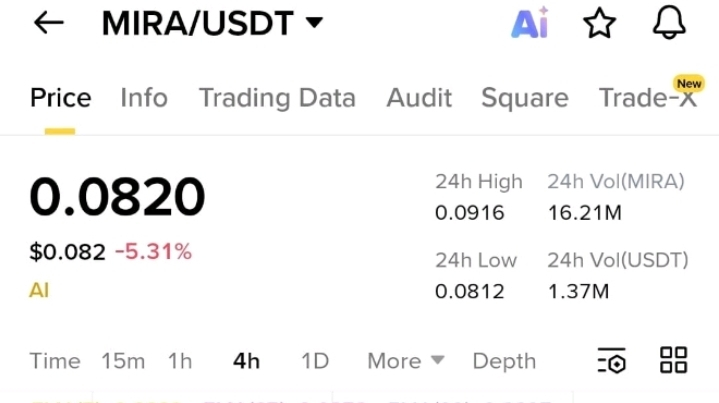719x403 pixels.
Task: Expand the More timeframes dropdown
Action: pyautogui.click(x=406, y=361)
